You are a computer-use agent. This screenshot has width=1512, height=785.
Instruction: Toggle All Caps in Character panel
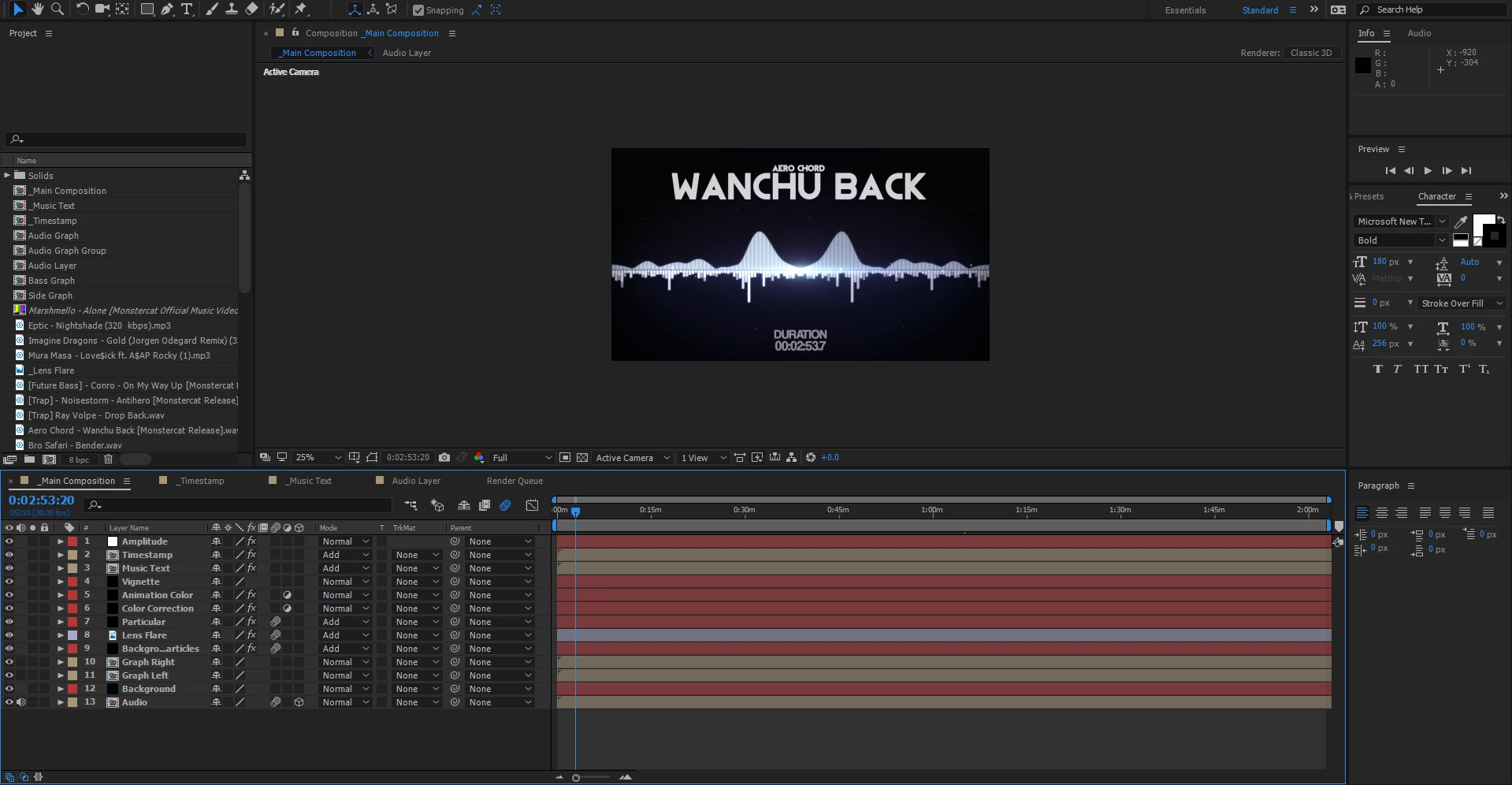tap(1421, 369)
